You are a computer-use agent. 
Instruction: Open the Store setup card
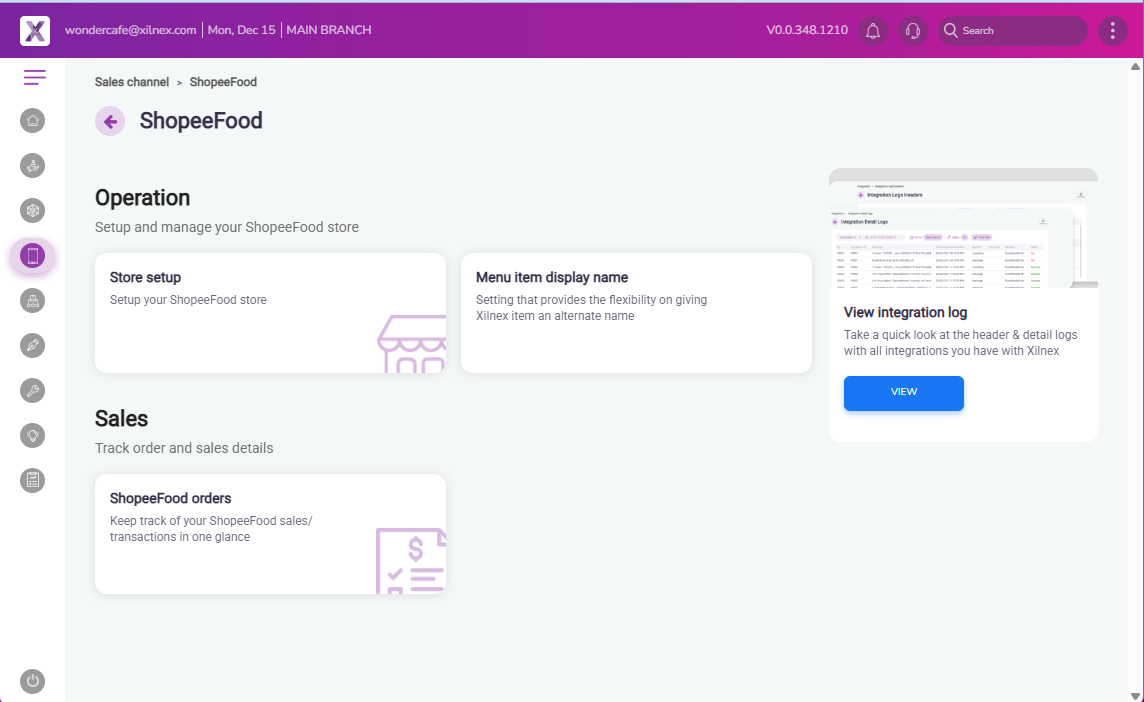point(270,313)
